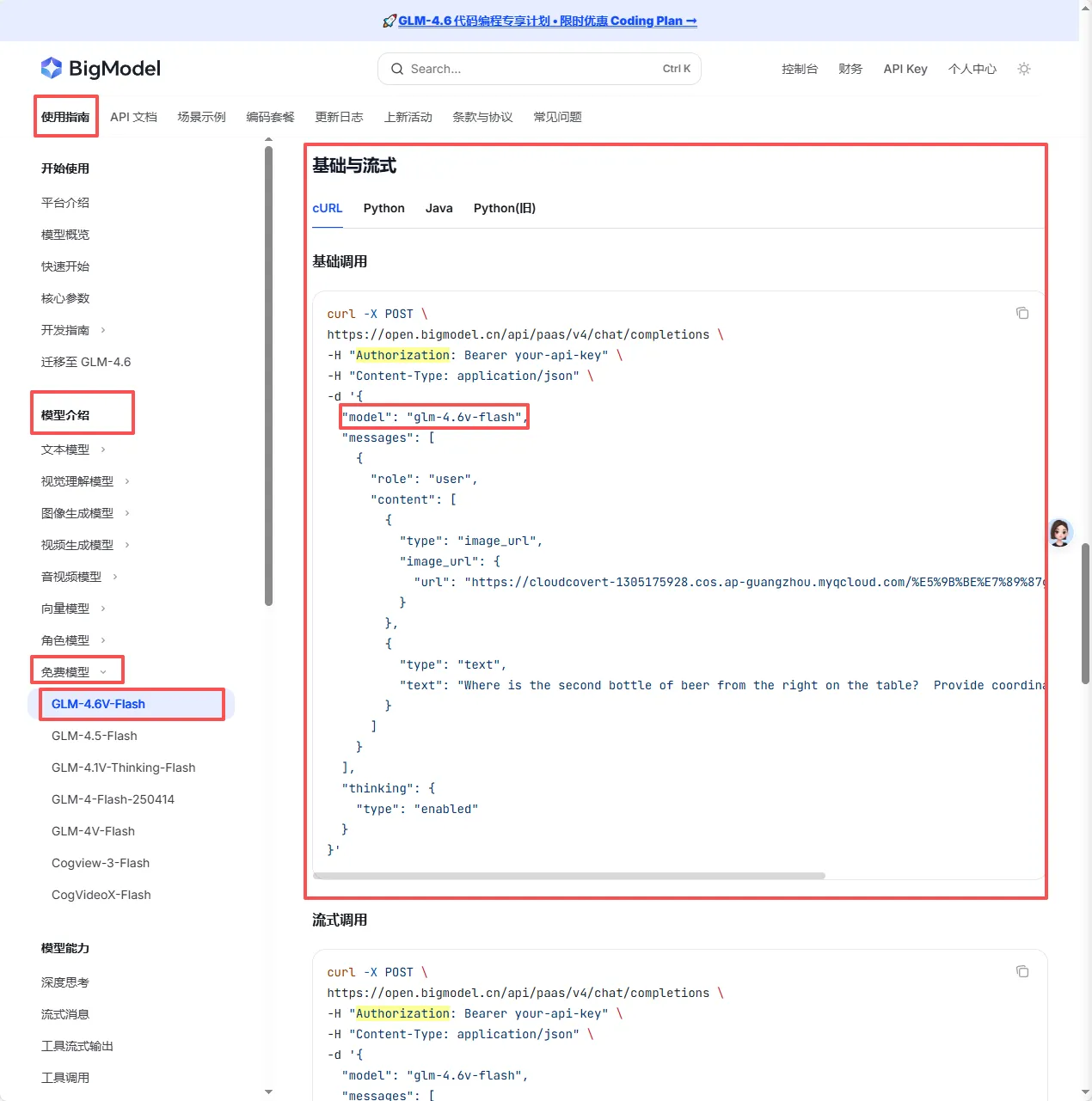This screenshot has height=1101, width=1092.
Task: Open the floating AI assistant avatar
Action: click(1060, 533)
